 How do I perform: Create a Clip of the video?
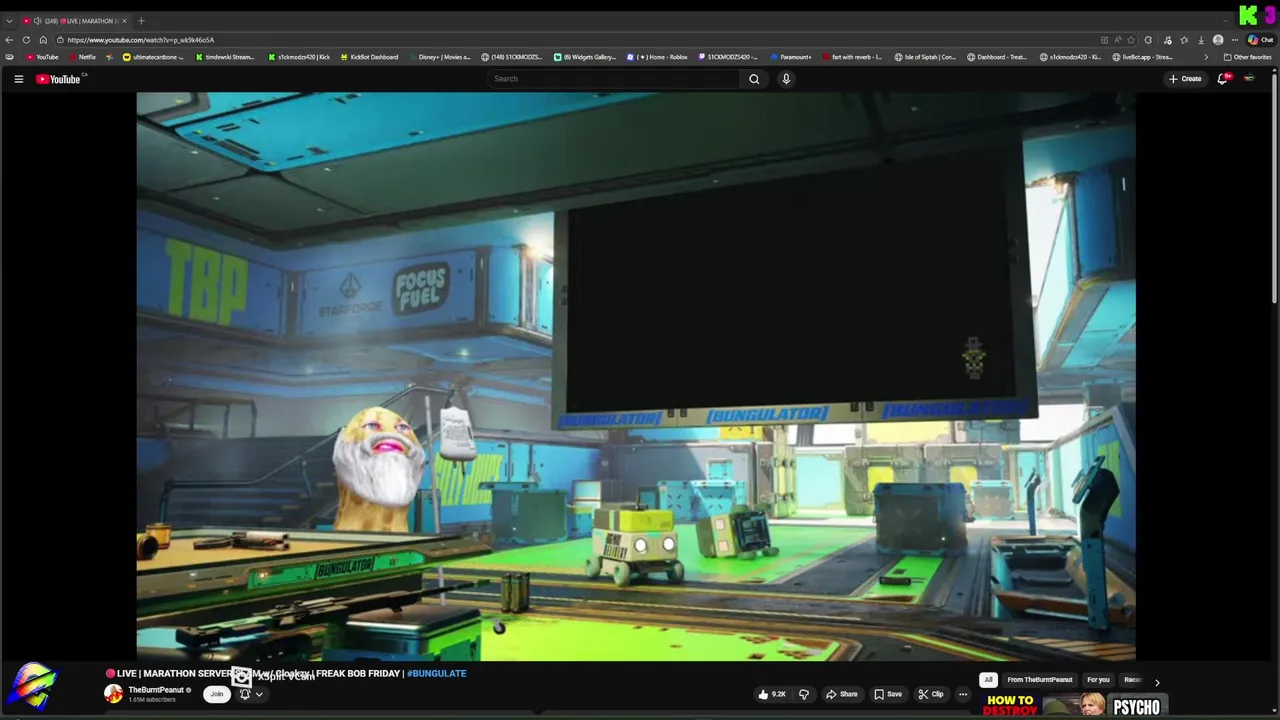(x=931, y=694)
